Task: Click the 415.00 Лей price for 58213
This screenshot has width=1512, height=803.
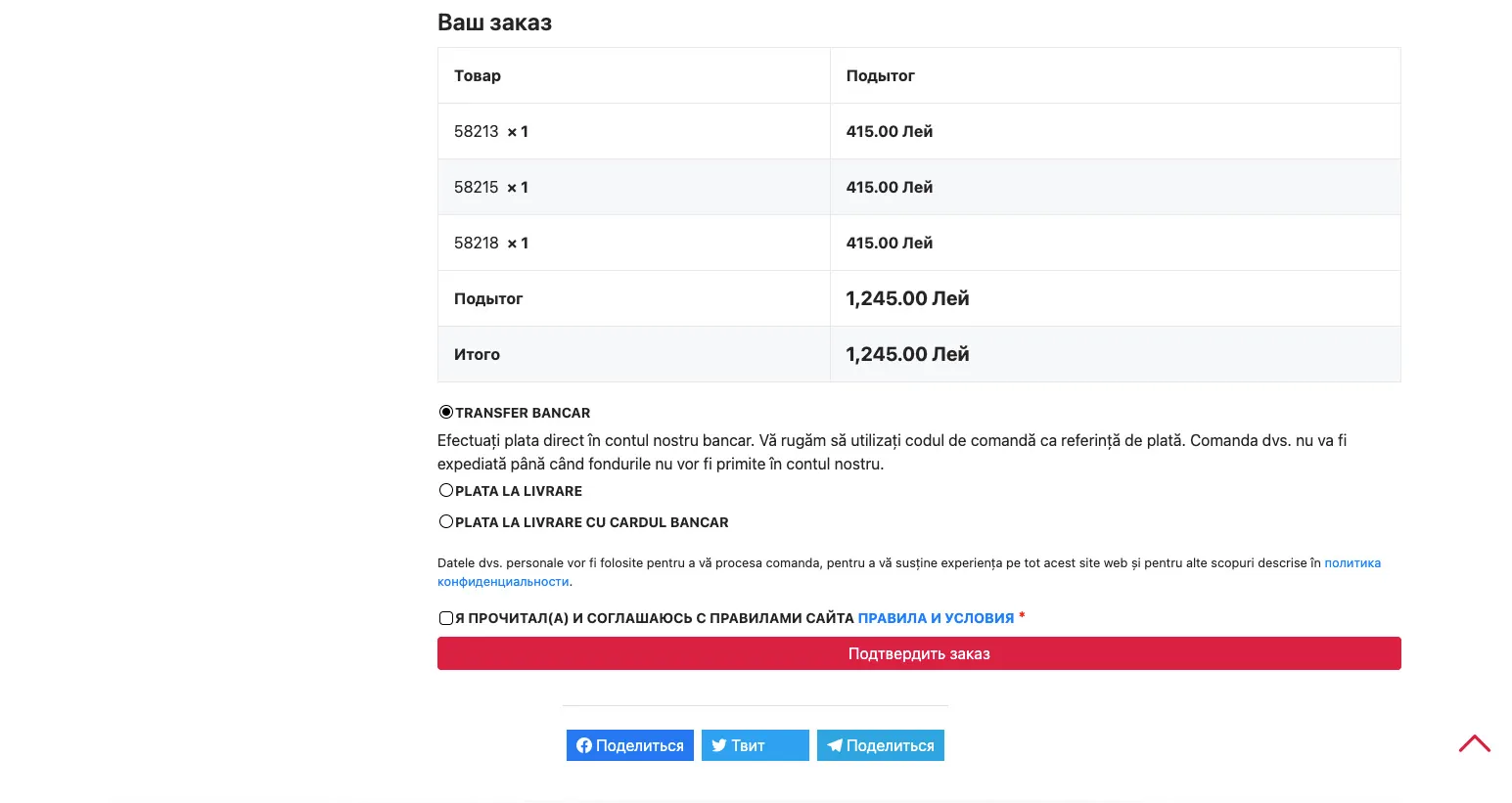Action: click(890, 131)
